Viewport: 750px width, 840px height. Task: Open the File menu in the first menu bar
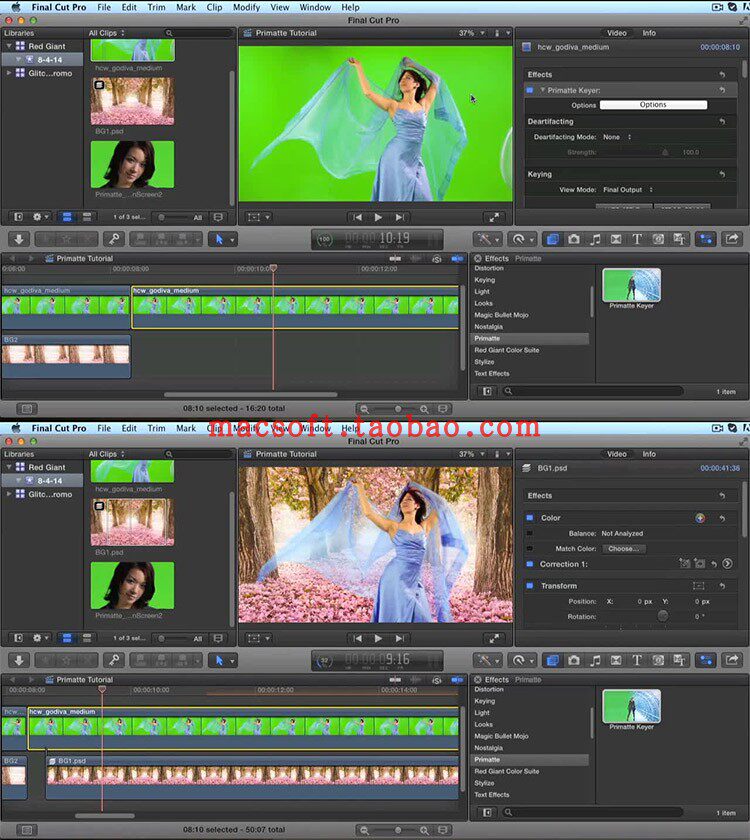pos(104,7)
